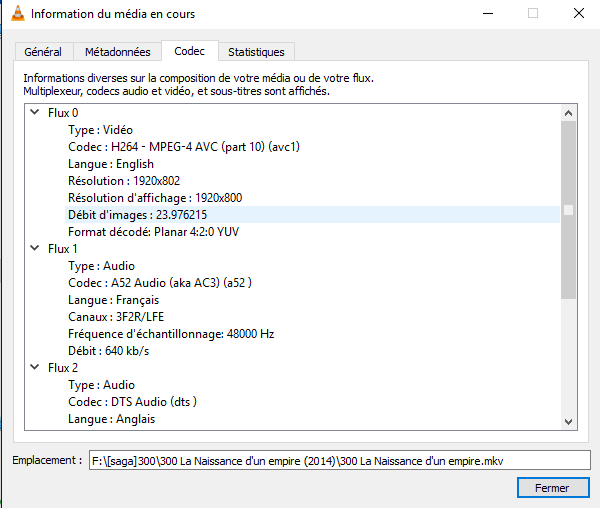This screenshot has height=508, width=600.
Task: Minimize the media information window
Action: point(488,13)
